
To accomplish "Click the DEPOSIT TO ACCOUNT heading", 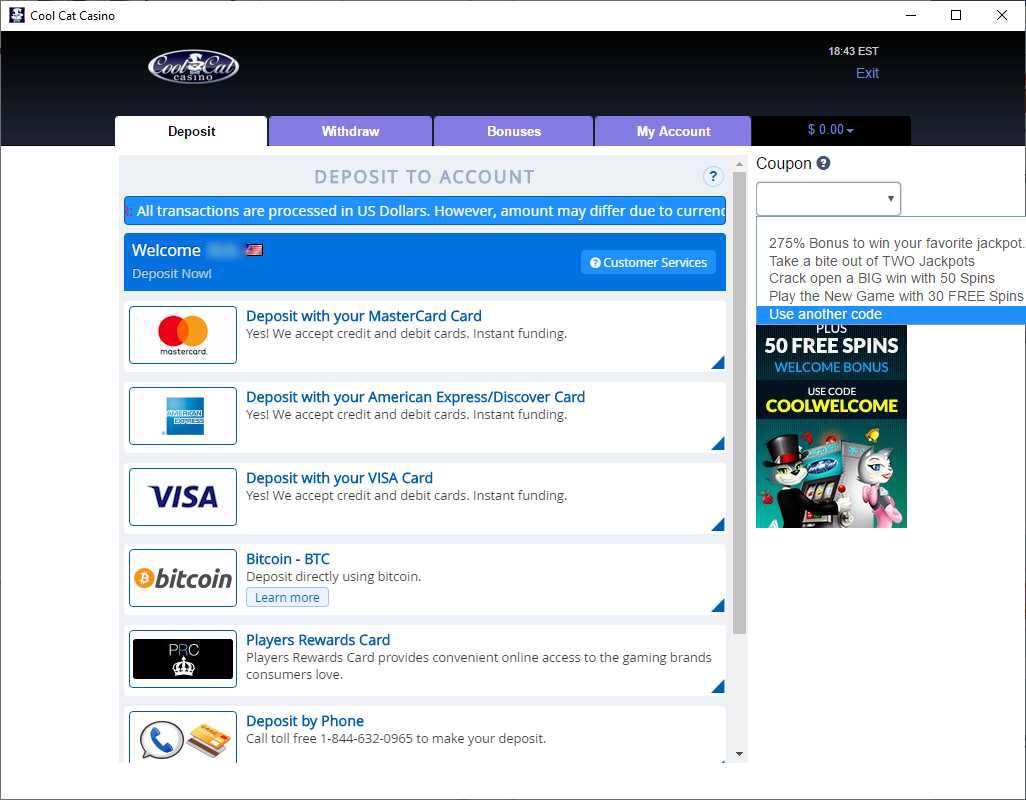I will (x=424, y=177).
